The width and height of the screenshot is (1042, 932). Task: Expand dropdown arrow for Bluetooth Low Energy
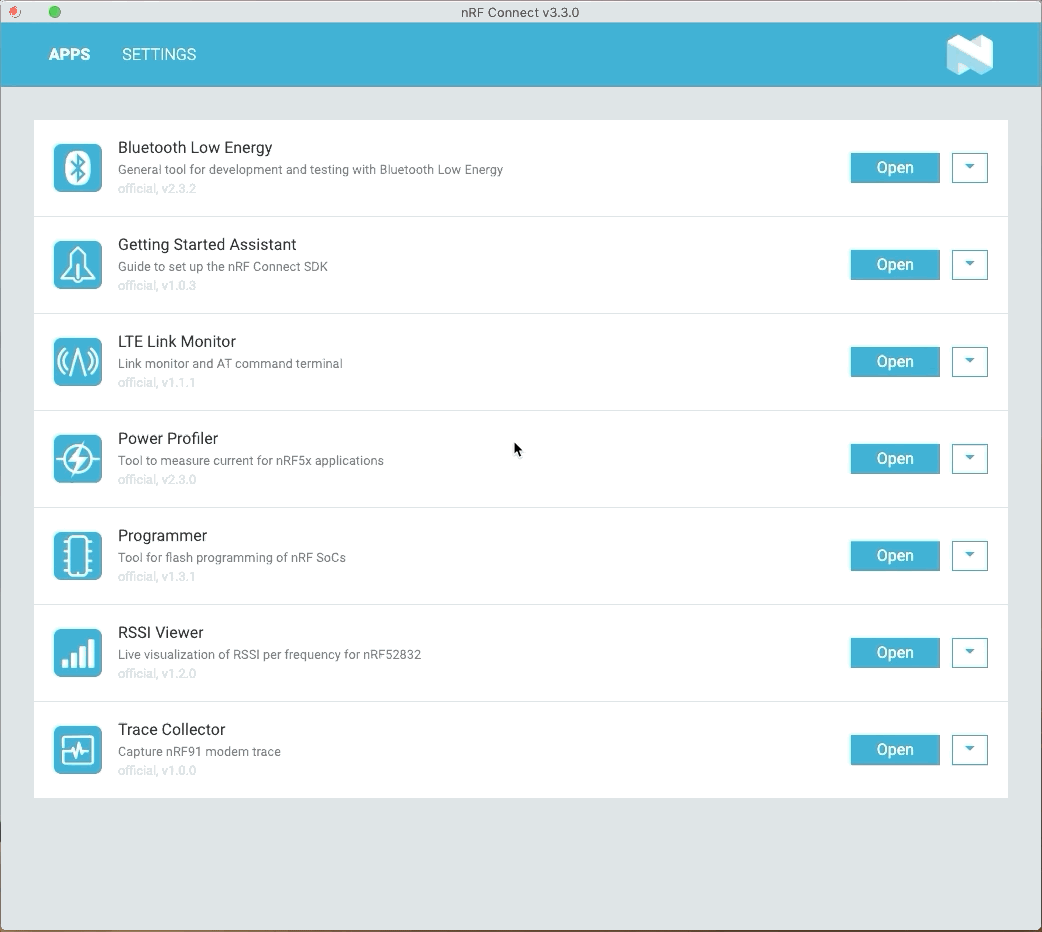(970, 168)
